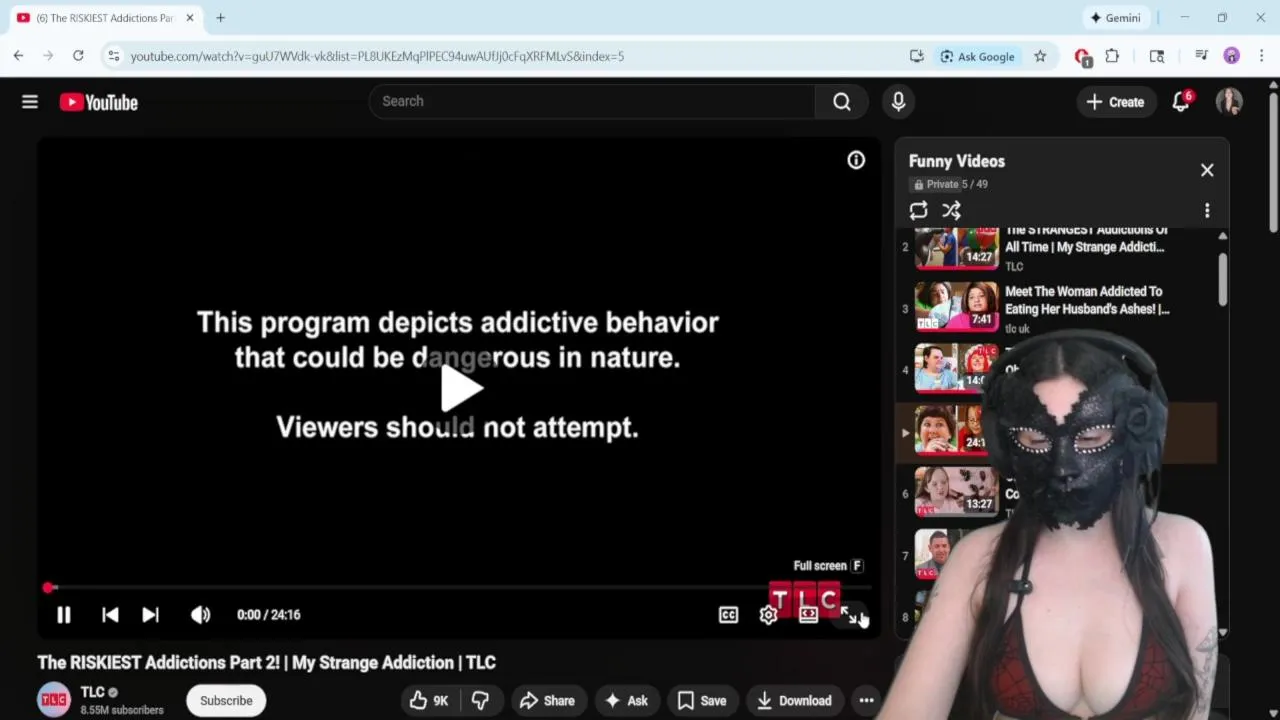1280x720 pixels.
Task: Mute the video volume
Action: click(x=201, y=615)
